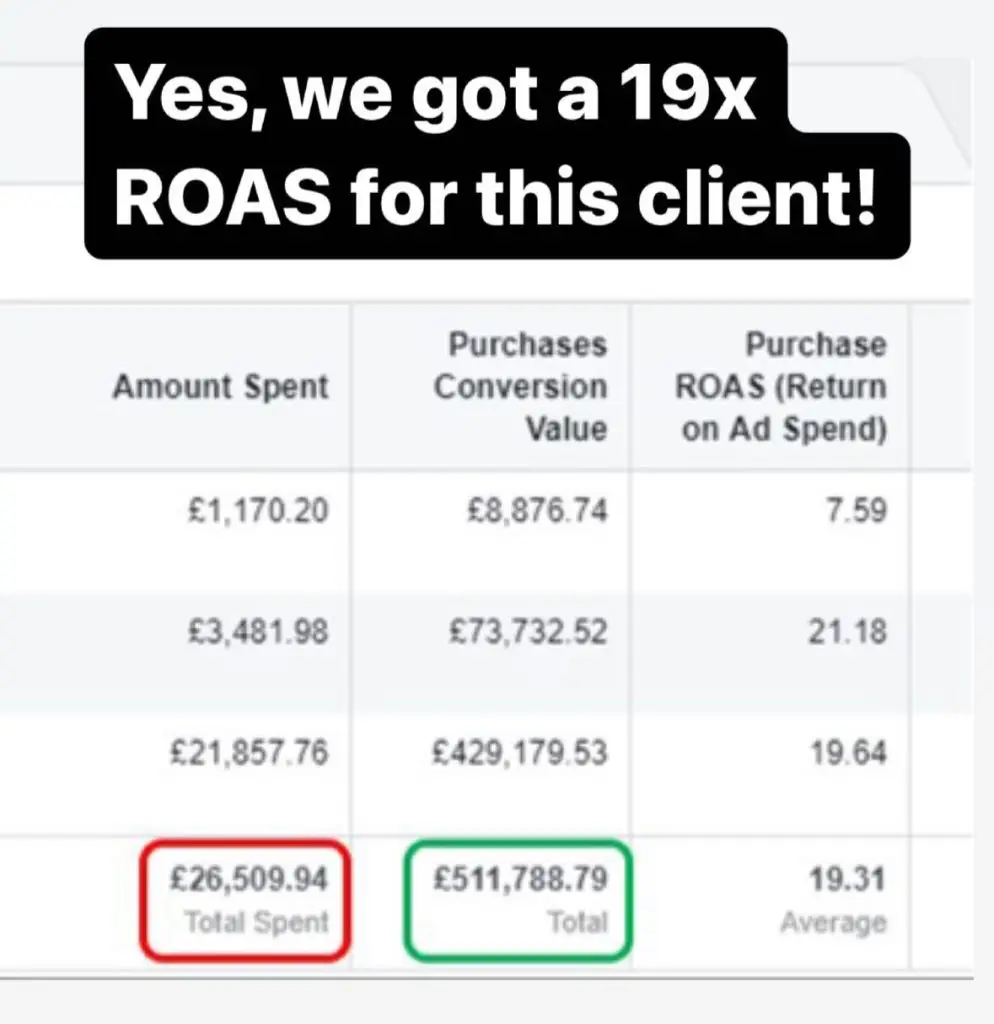Click the £511,788.79 total conversion value
The height and width of the screenshot is (1024, 994).
pyautogui.click(x=521, y=878)
